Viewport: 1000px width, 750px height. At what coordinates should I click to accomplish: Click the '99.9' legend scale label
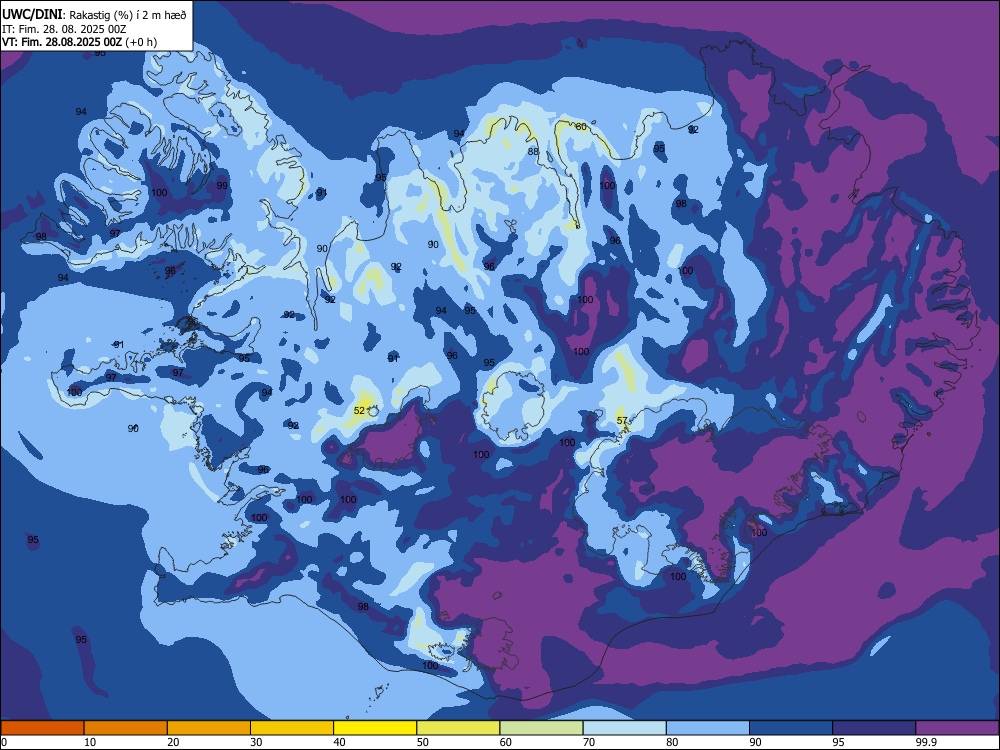pos(925,742)
